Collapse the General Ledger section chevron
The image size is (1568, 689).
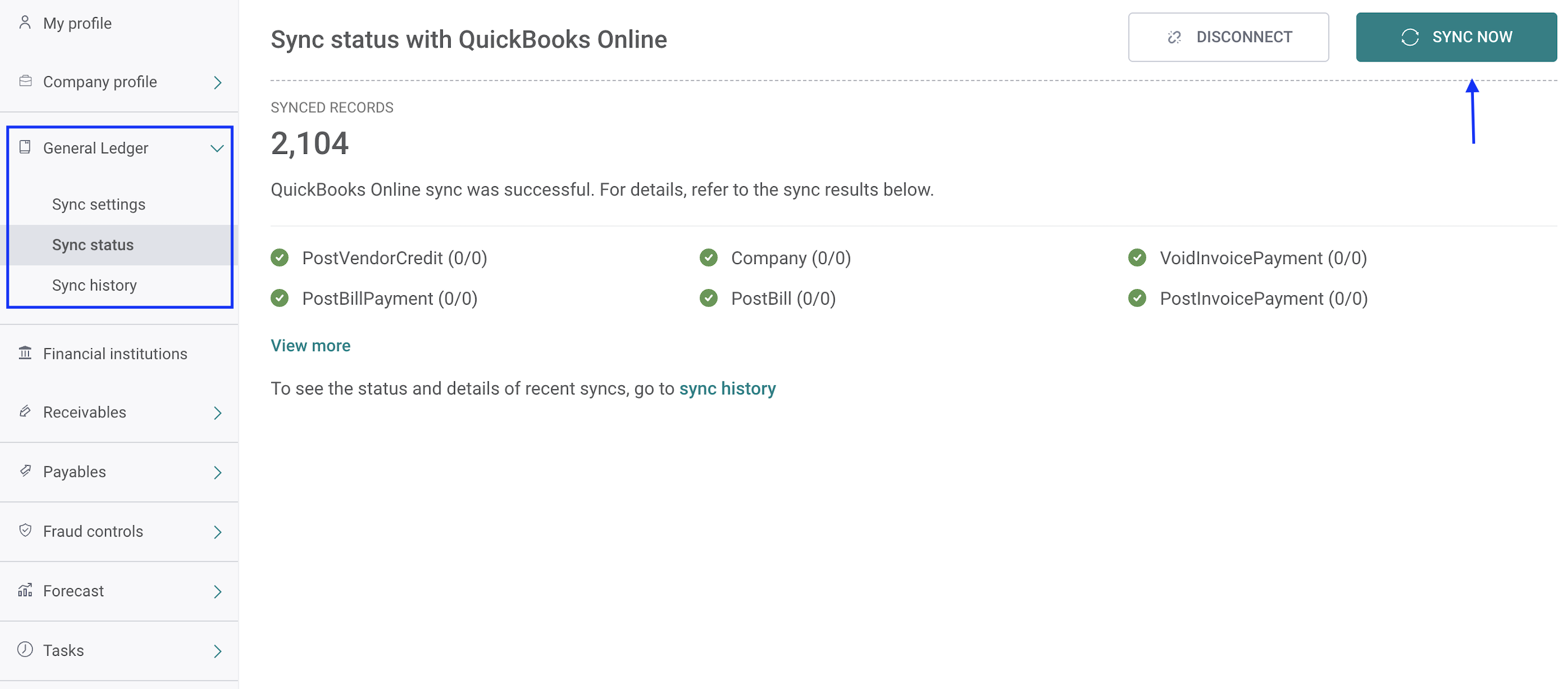(x=217, y=148)
